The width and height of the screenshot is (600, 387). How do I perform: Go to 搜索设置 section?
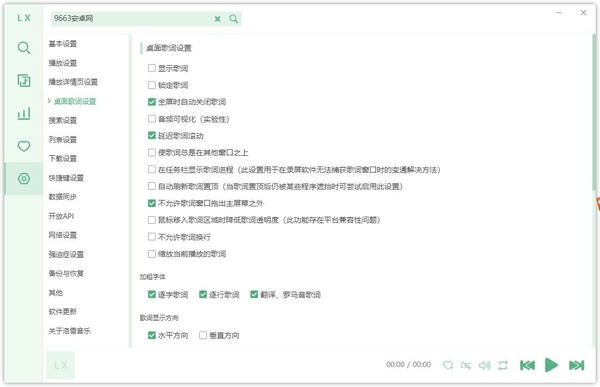[x=63, y=120]
